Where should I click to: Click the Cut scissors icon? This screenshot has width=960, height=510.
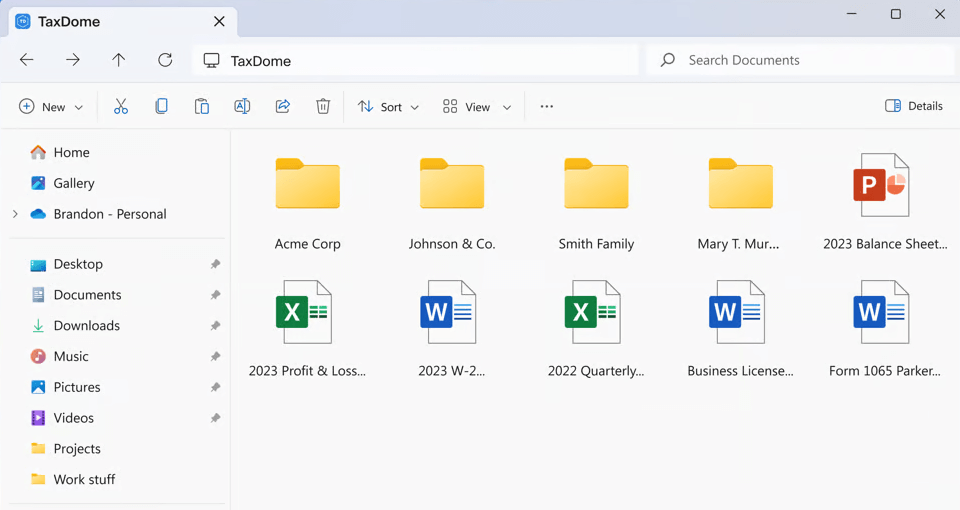121,107
